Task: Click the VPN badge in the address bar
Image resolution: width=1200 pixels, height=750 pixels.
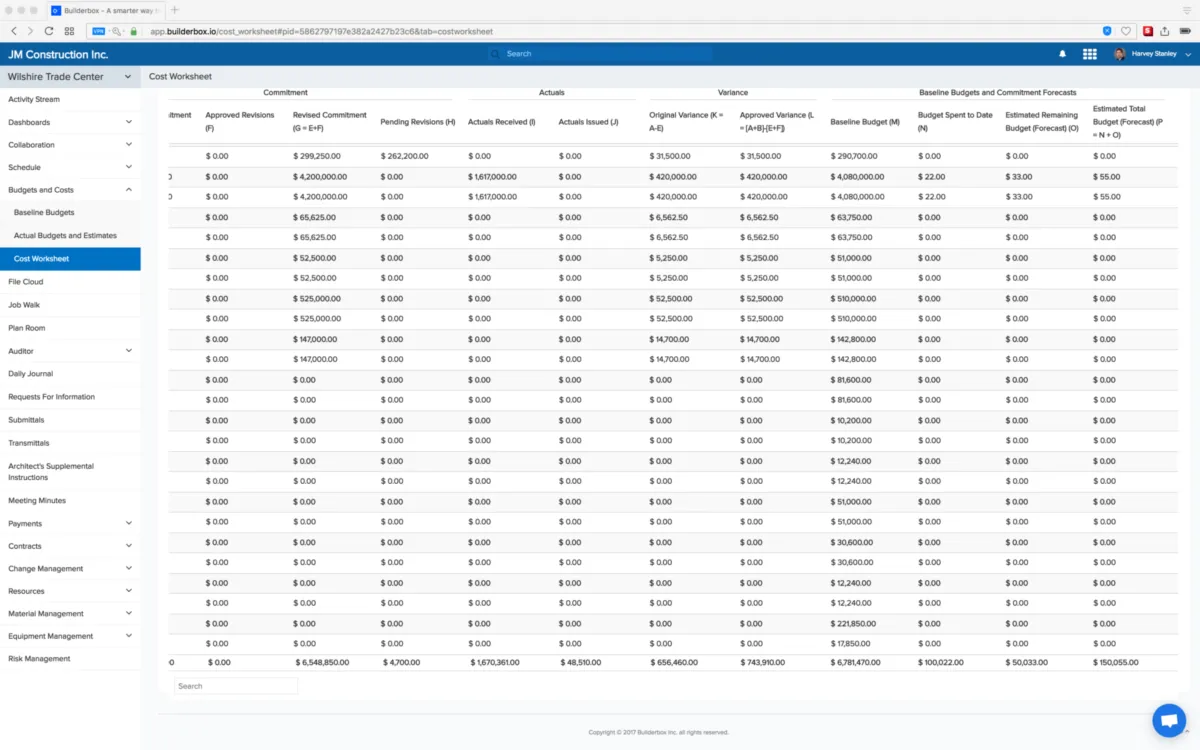Action: click(x=99, y=31)
